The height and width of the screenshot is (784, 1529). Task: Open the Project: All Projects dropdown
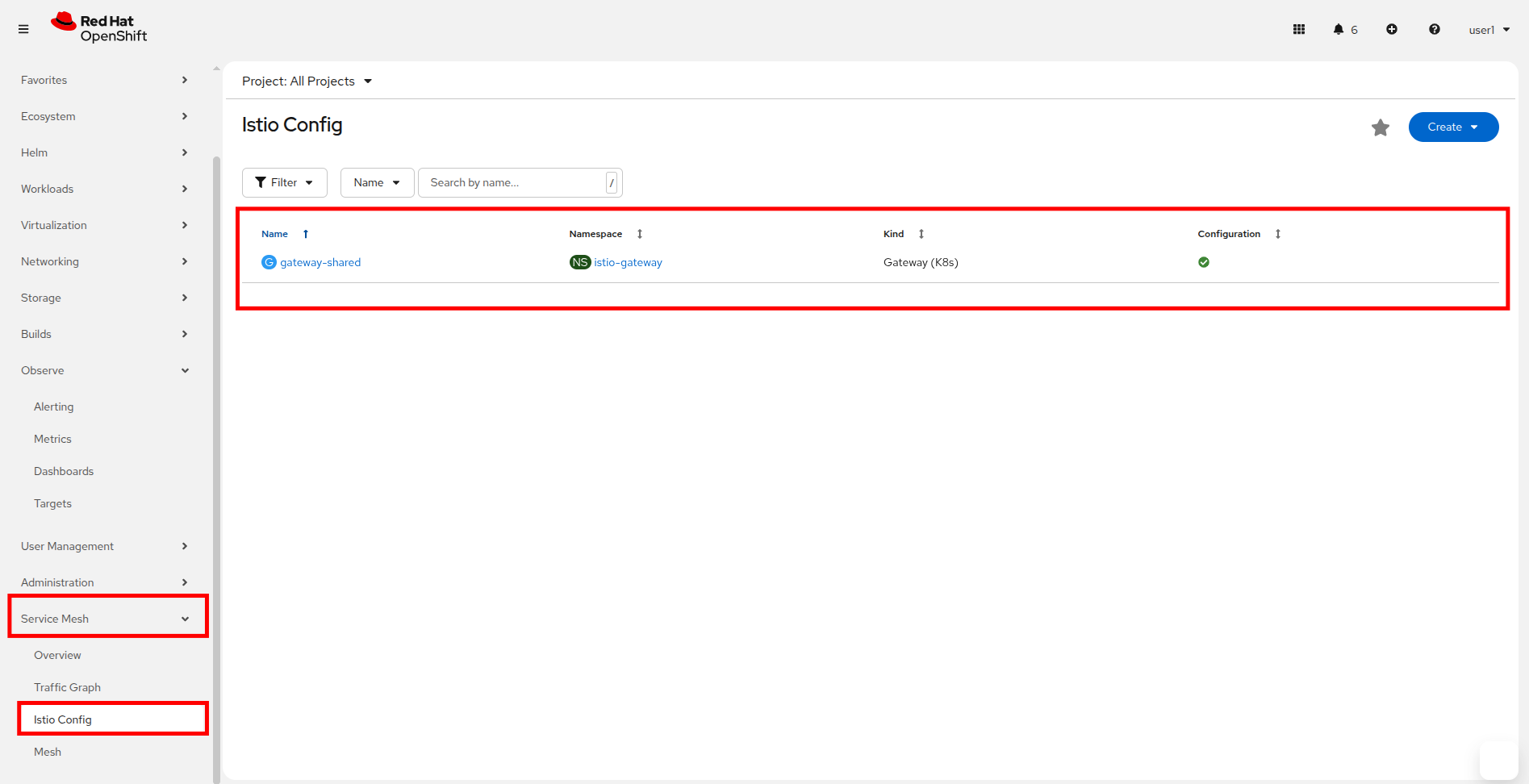(307, 81)
